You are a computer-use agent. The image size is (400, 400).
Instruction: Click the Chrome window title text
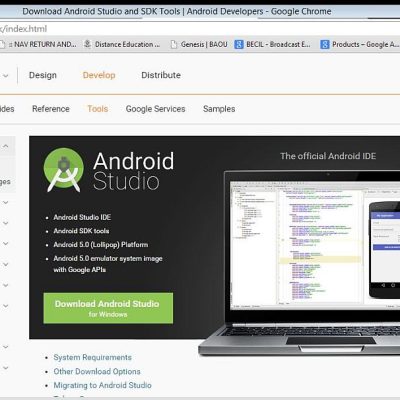[177, 11]
